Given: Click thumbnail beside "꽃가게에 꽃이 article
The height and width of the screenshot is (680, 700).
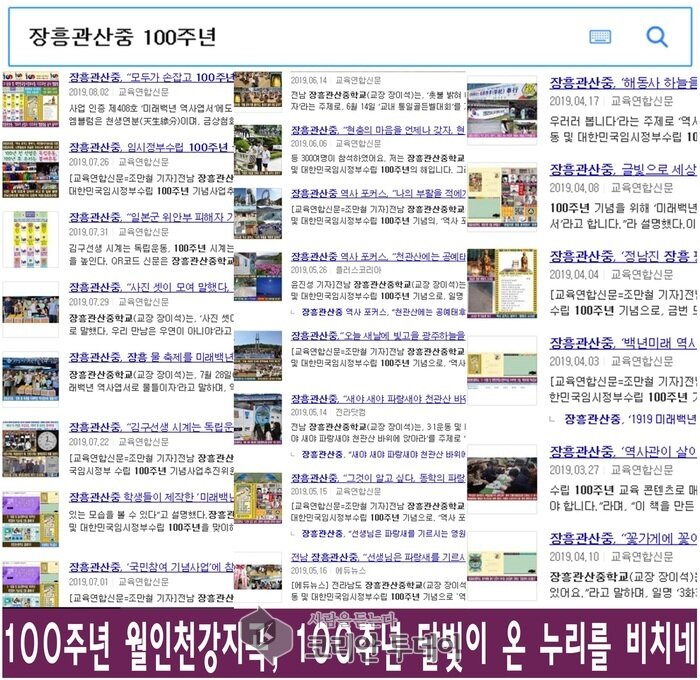Looking at the screenshot, I should tap(502, 565).
